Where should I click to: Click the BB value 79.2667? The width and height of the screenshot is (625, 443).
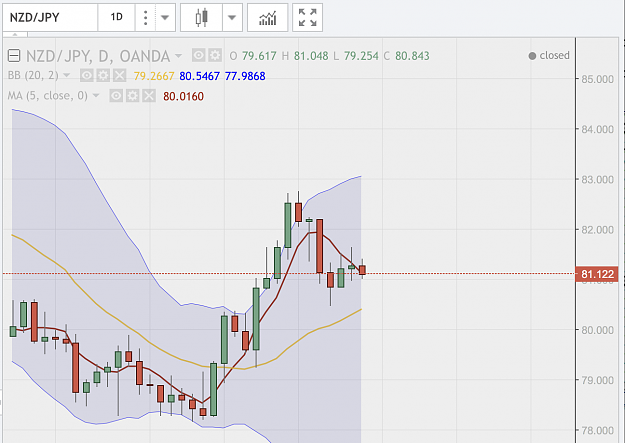tap(154, 76)
